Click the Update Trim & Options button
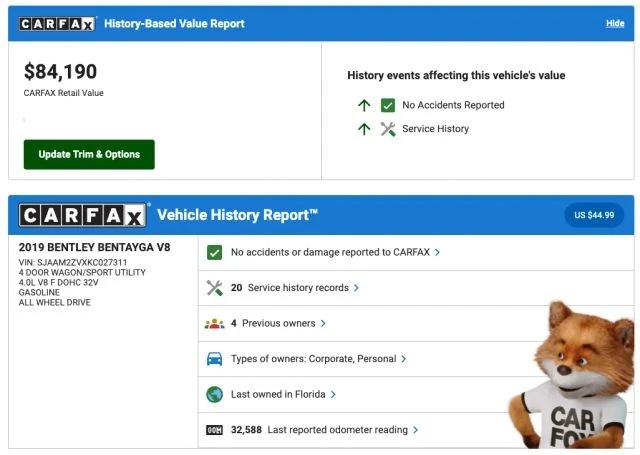This screenshot has width=640, height=455. [89, 154]
